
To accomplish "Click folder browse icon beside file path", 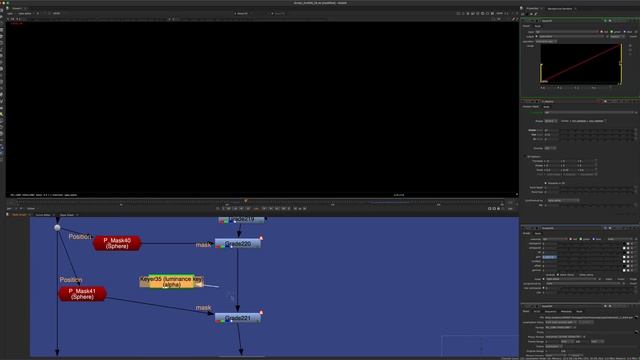I will (x=636, y=318).
